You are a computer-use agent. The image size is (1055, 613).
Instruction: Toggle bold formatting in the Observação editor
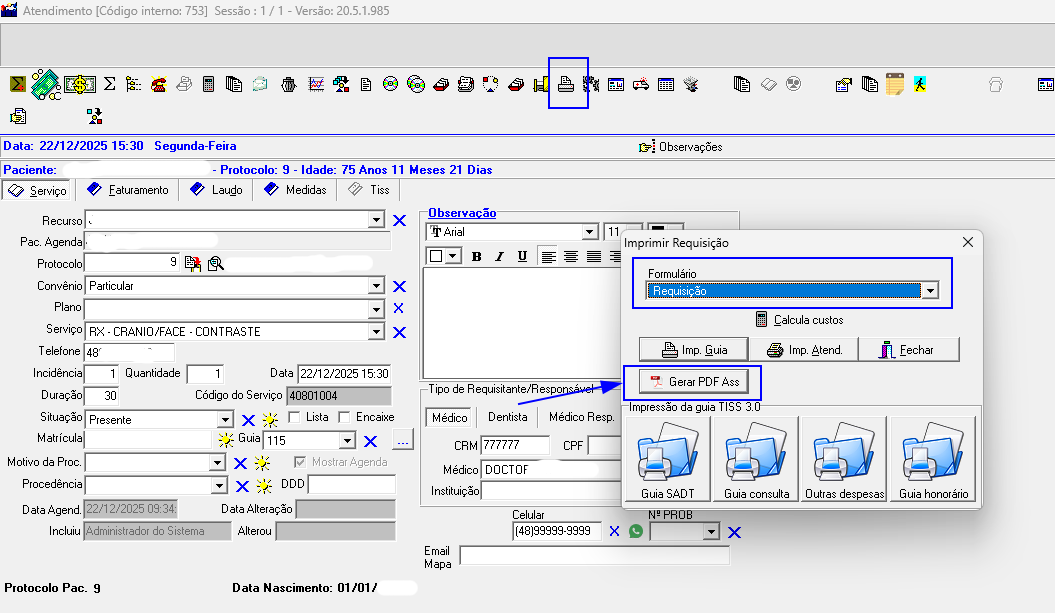477,256
